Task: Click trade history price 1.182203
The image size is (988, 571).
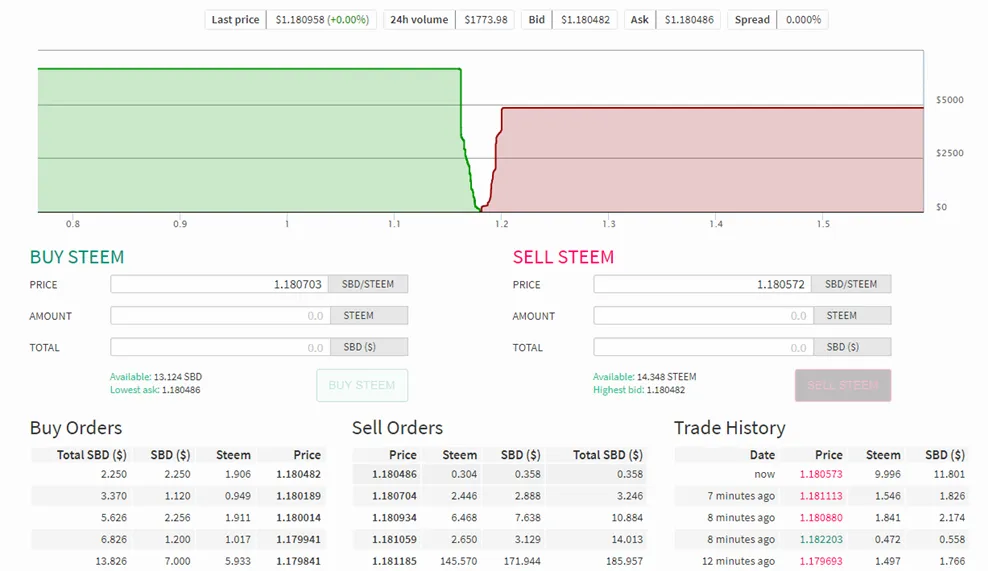Action: click(821, 539)
